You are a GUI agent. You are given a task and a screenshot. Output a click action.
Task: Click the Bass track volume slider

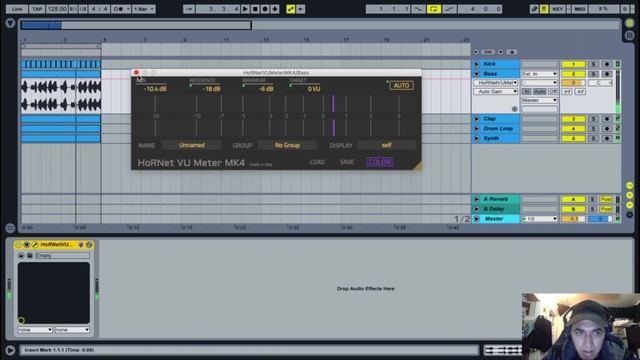point(573,83)
